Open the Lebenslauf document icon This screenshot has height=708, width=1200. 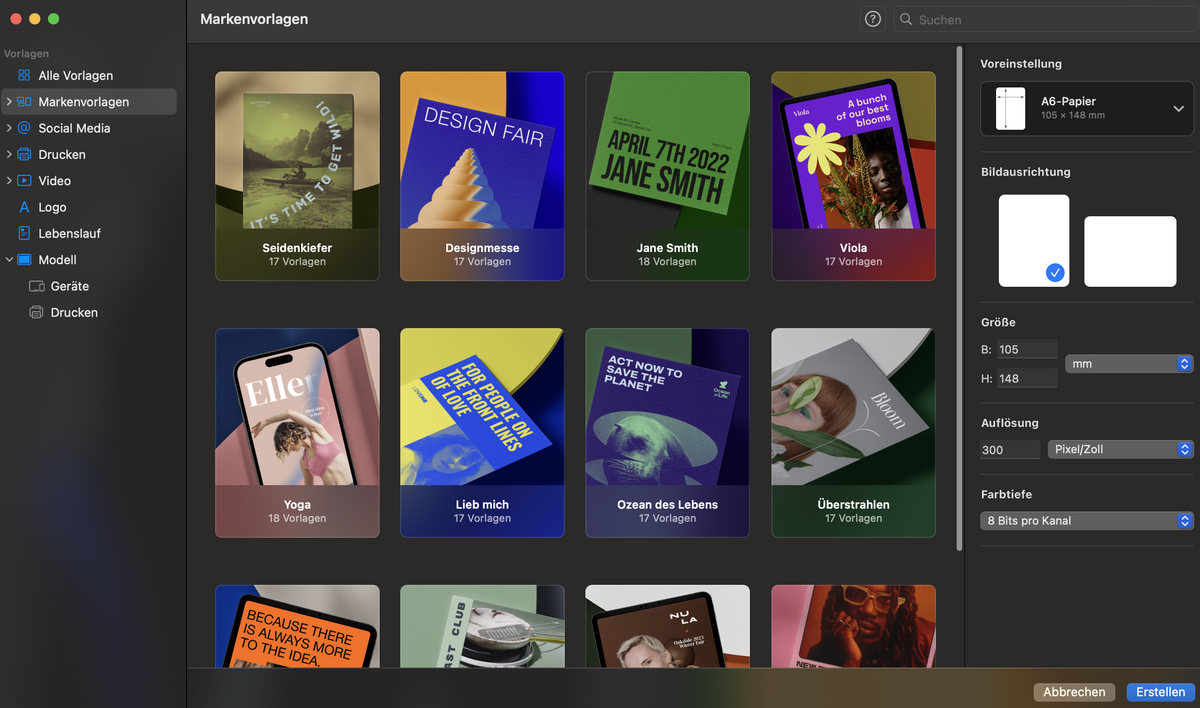pyautogui.click(x=24, y=233)
